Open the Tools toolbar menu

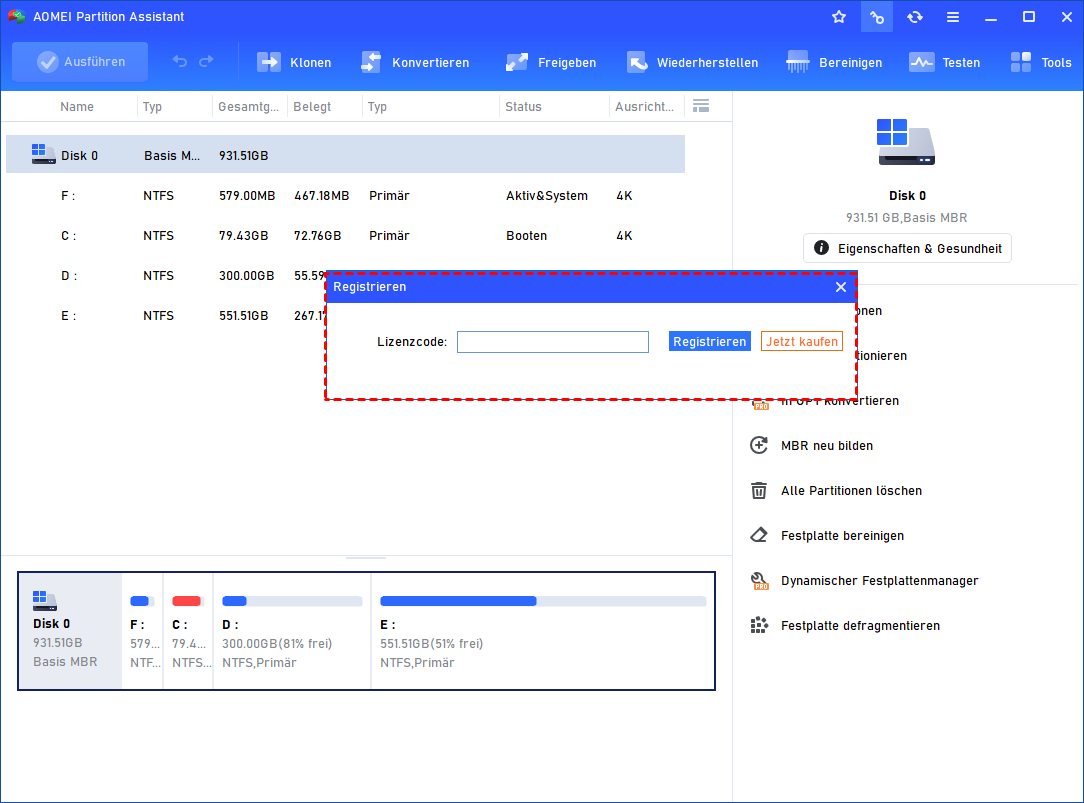pos(1041,63)
